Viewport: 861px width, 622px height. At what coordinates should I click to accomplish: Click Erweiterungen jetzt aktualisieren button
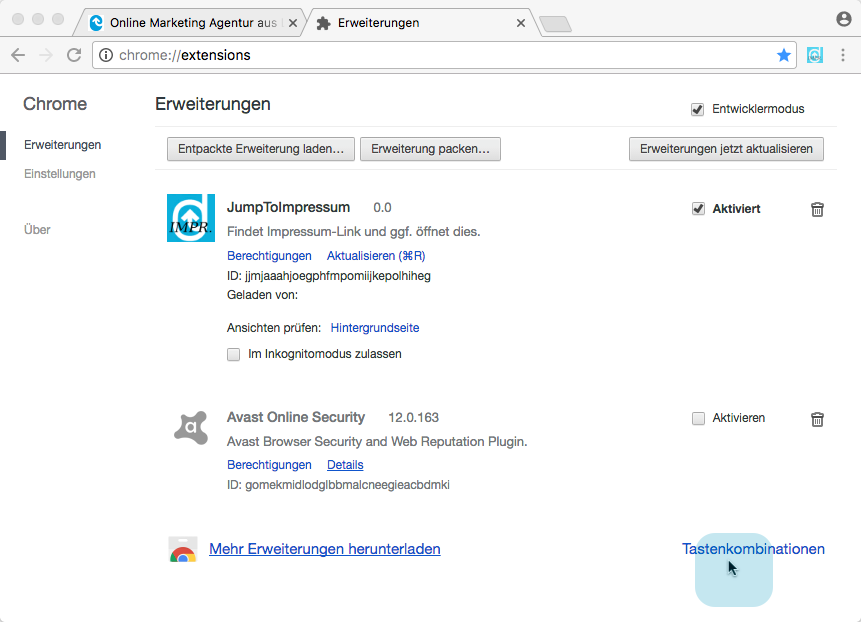click(726, 149)
